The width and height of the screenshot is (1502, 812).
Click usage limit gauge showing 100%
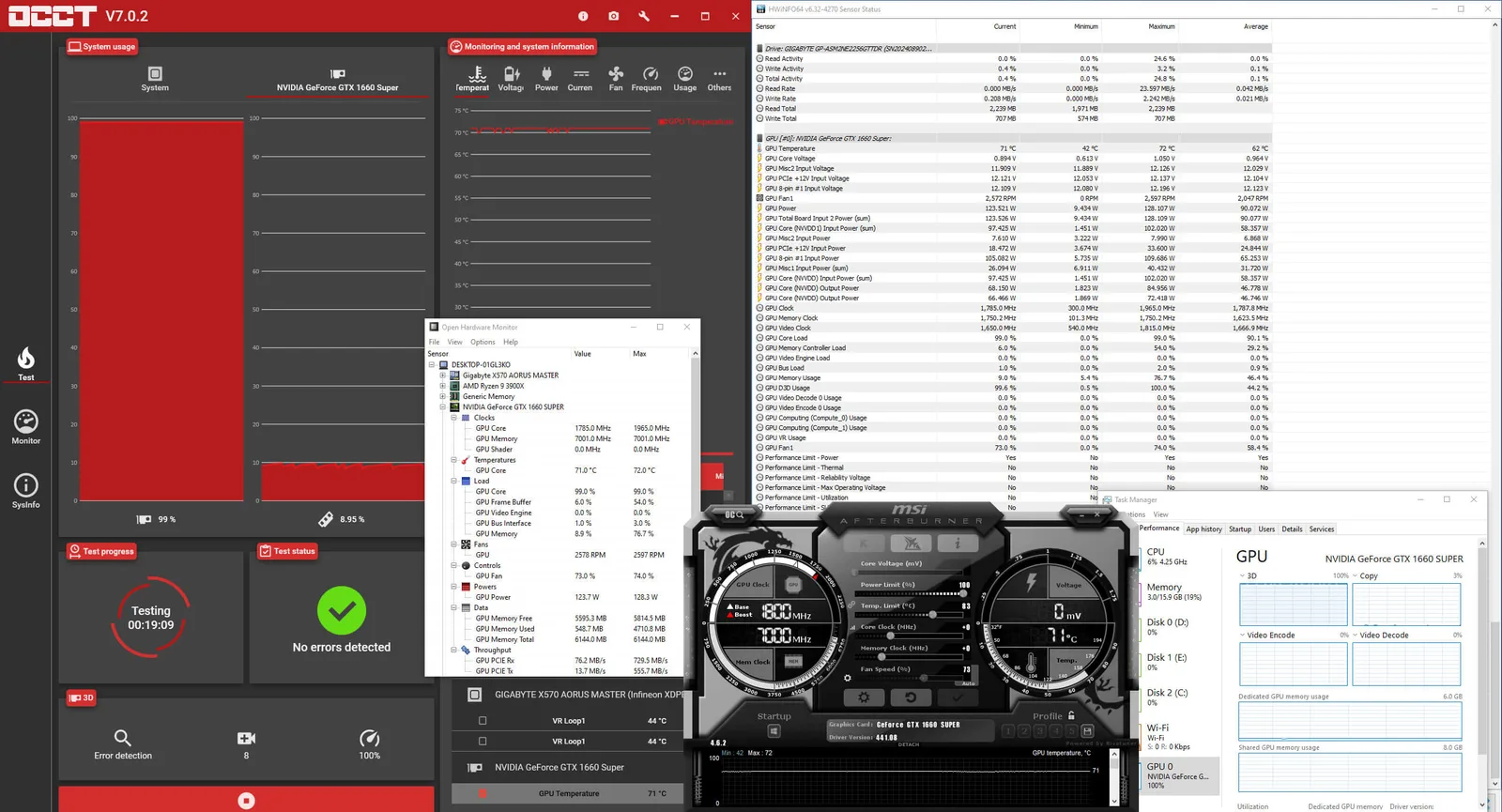pos(370,745)
